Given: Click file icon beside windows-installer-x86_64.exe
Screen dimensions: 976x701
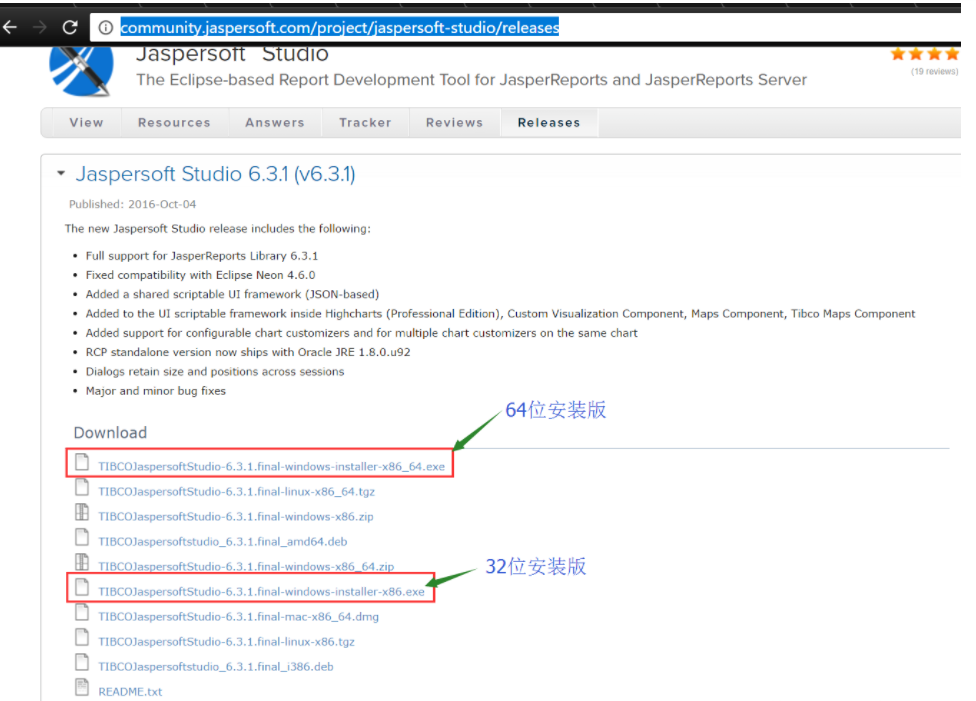Looking at the screenshot, I should pyautogui.click(x=82, y=462).
